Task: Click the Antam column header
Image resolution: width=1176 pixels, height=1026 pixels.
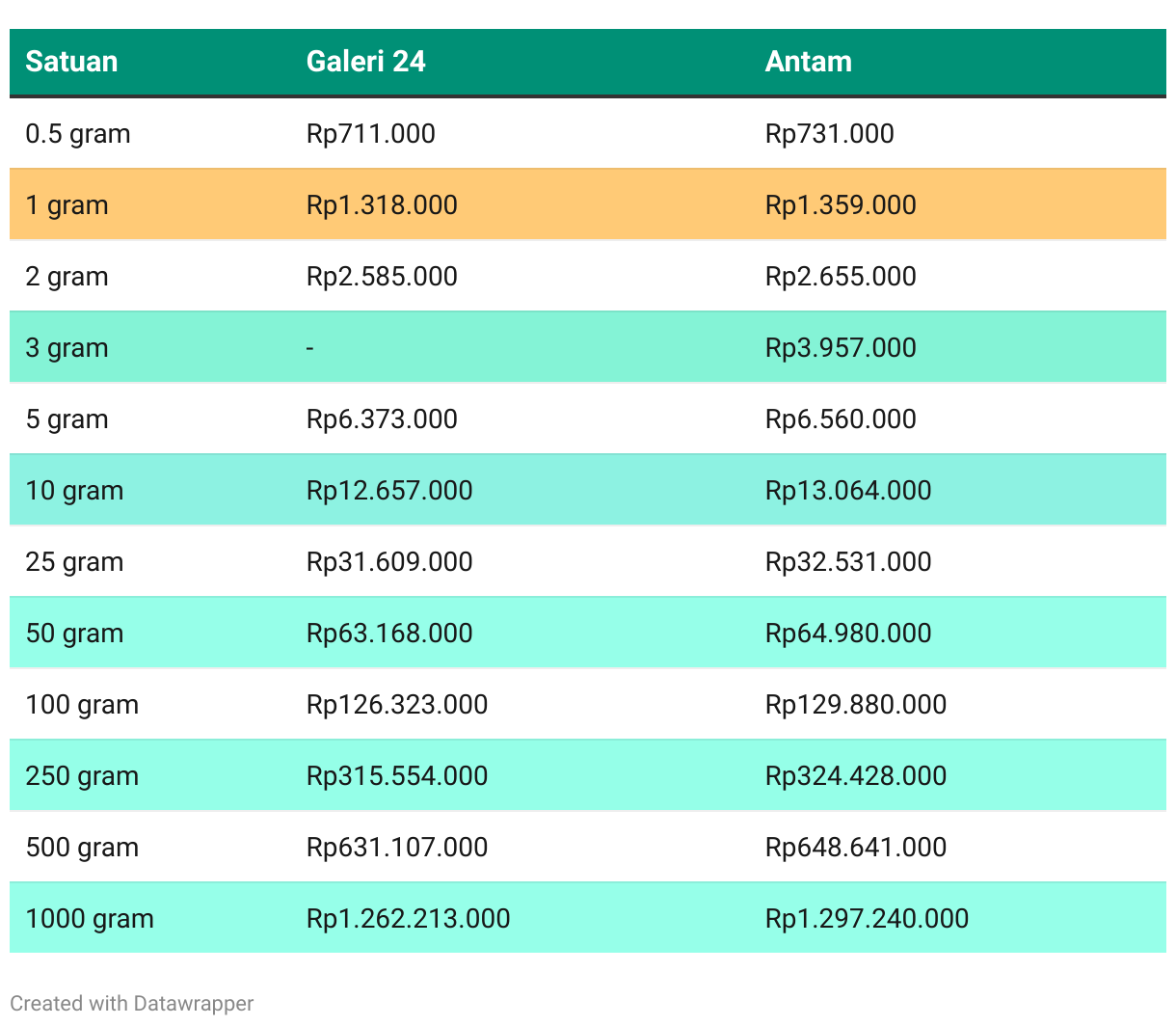Action: [x=808, y=62]
